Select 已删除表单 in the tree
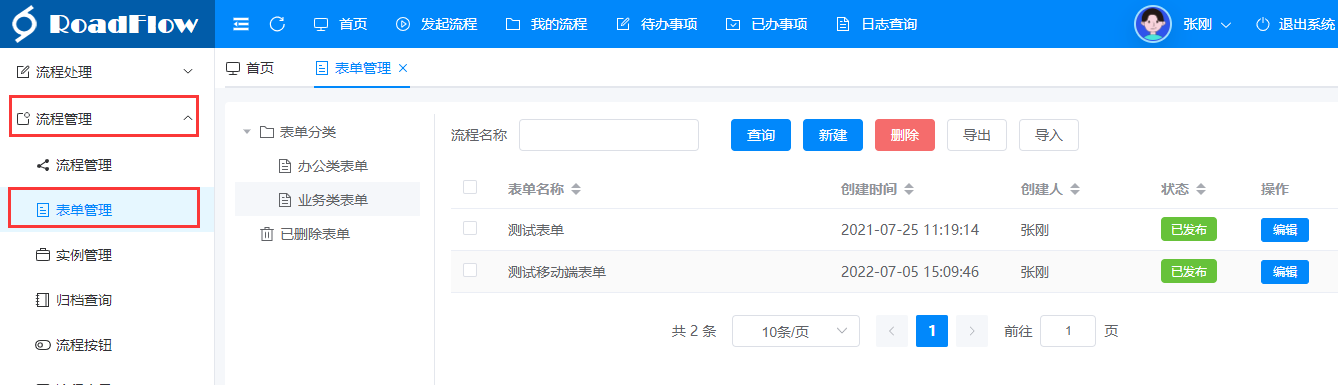 click(304, 234)
